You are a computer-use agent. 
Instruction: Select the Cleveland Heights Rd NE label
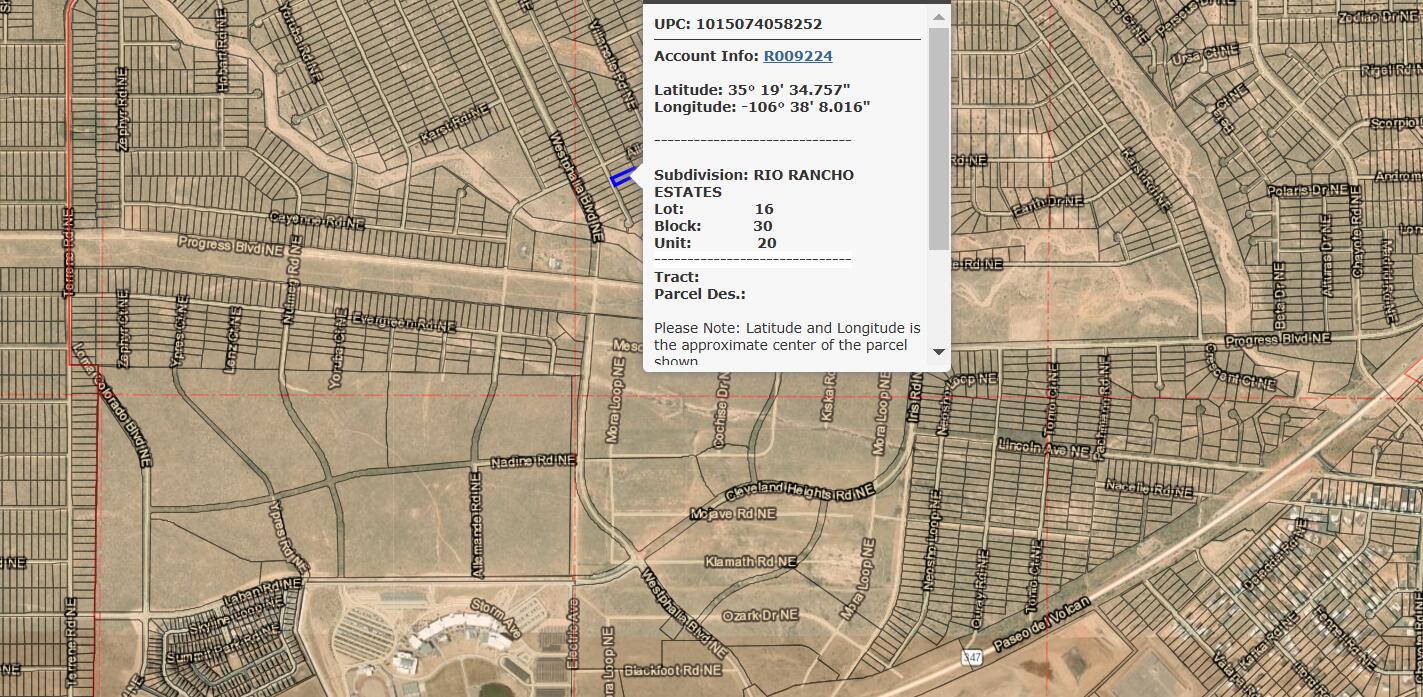(800, 492)
